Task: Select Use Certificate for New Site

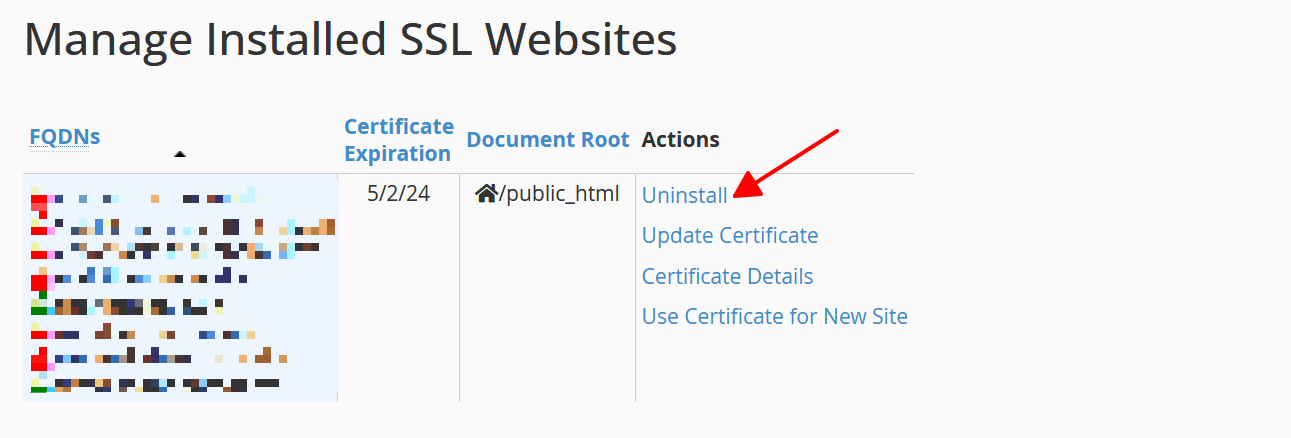Action: [774, 317]
